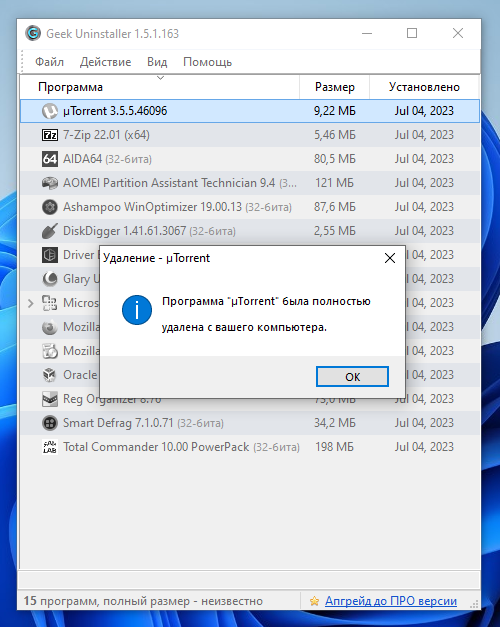
Task: Sort list by Размер column header
Action: click(334, 87)
